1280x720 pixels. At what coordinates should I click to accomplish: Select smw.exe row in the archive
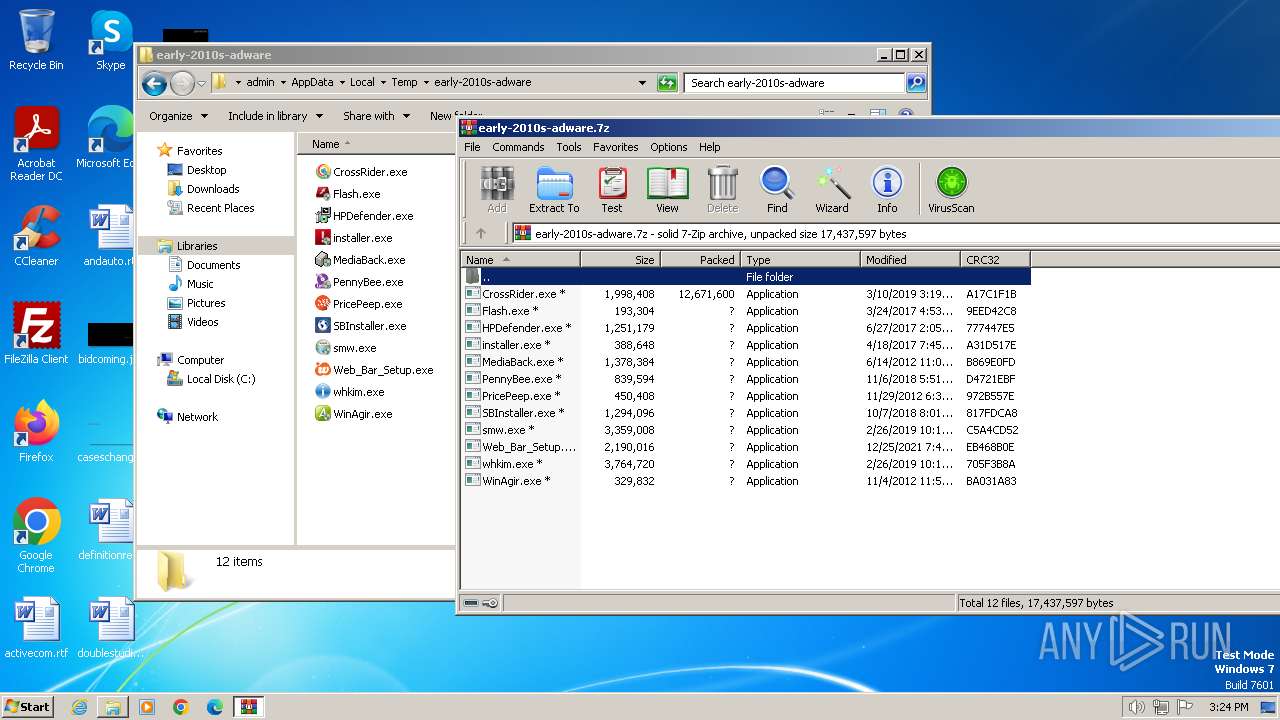(x=746, y=430)
